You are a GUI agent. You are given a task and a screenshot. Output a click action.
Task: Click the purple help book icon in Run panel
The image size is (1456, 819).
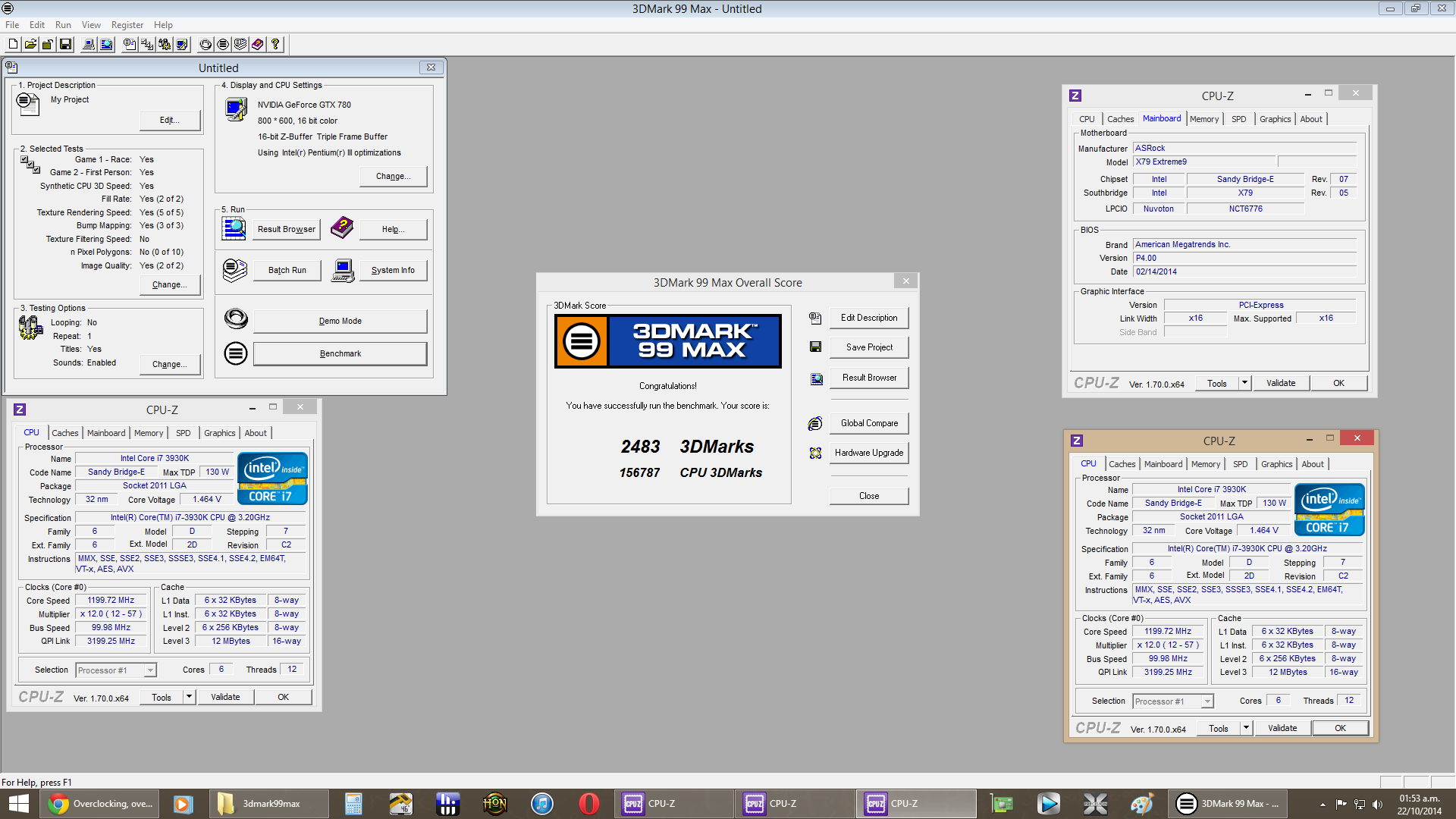pyautogui.click(x=342, y=227)
